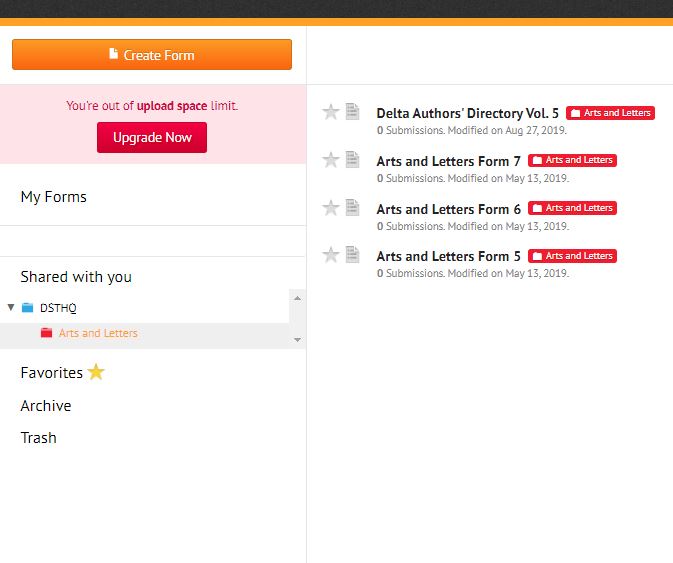Open Arts and Letters Form 6 title
The height and width of the screenshot is (563, 673).
(449, 209)
